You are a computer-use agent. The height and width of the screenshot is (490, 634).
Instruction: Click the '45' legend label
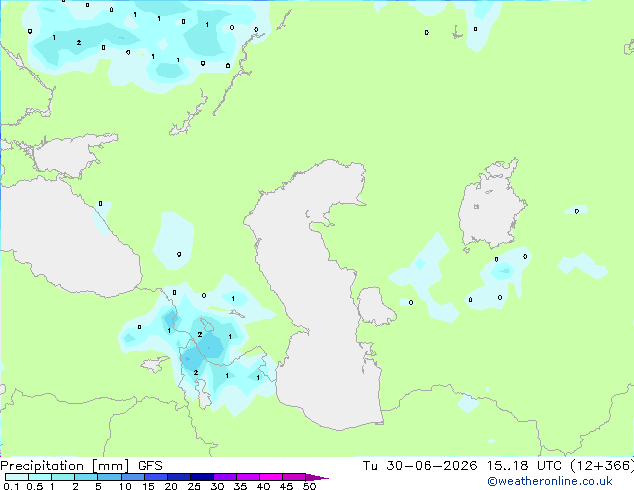tap(286, 486)
